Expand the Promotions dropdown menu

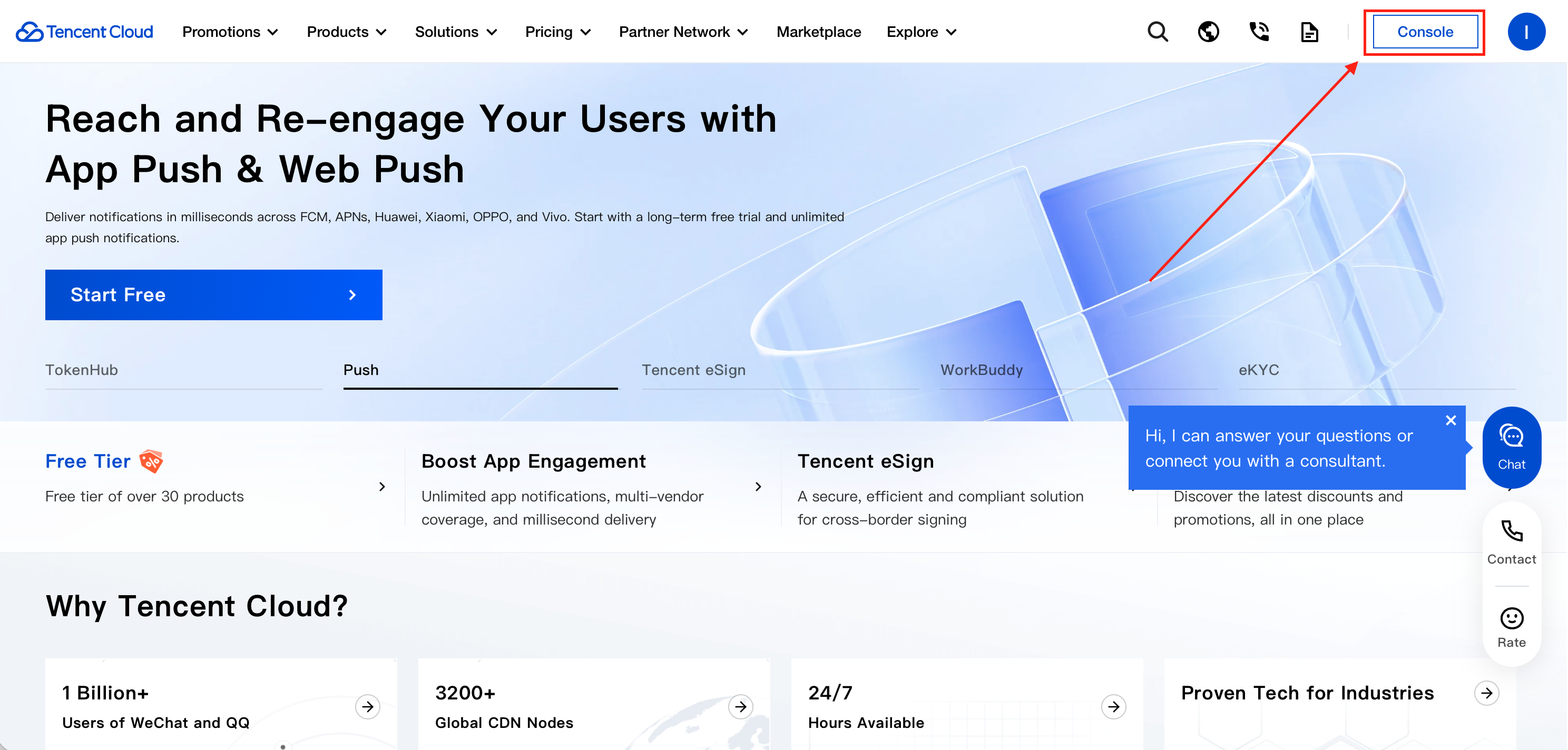[230, 32]
